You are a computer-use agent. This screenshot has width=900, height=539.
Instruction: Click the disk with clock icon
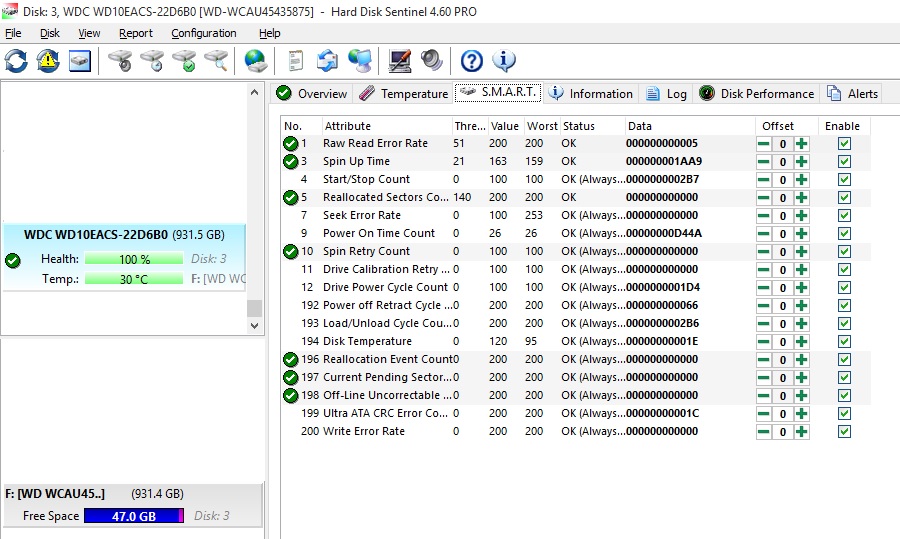[153, 60]
